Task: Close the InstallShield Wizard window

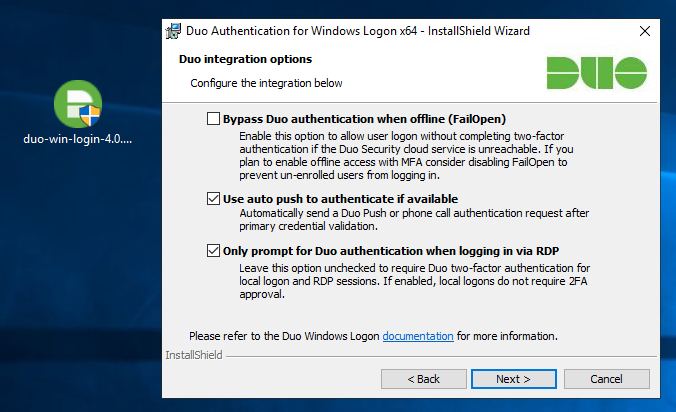Action: pos(645,31)
